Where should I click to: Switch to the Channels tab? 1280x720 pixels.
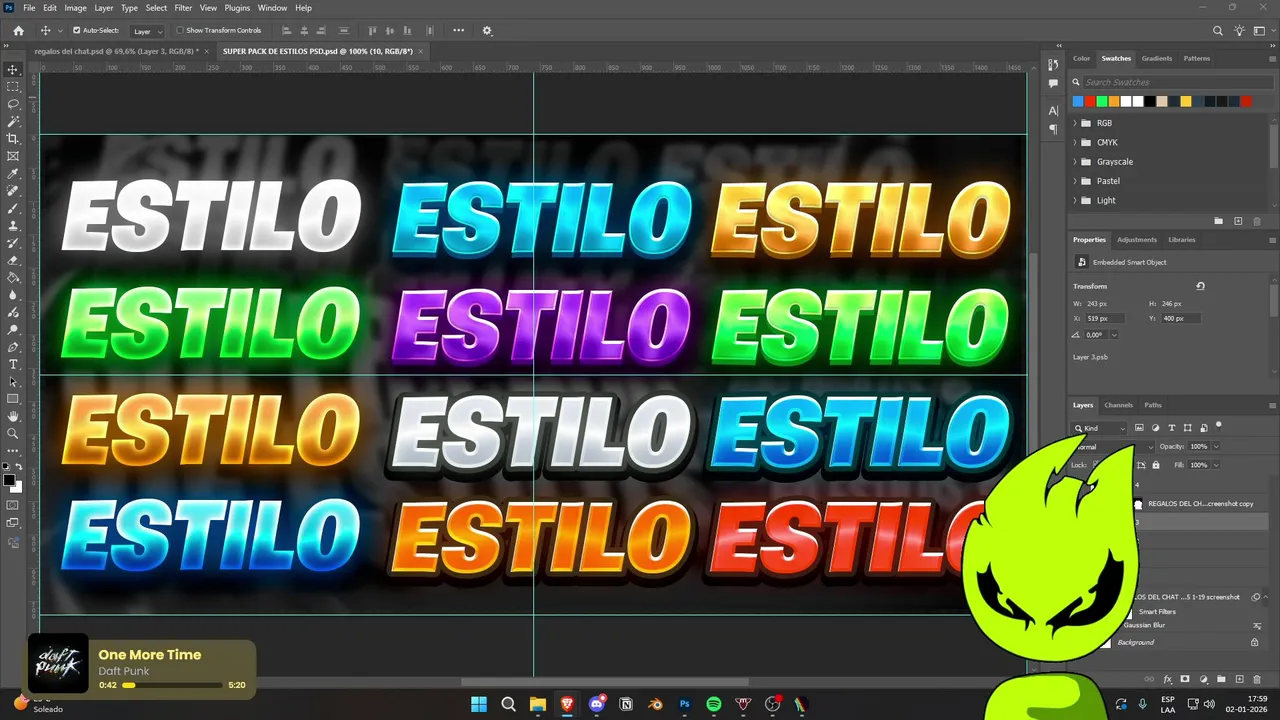coord(1118,405)
